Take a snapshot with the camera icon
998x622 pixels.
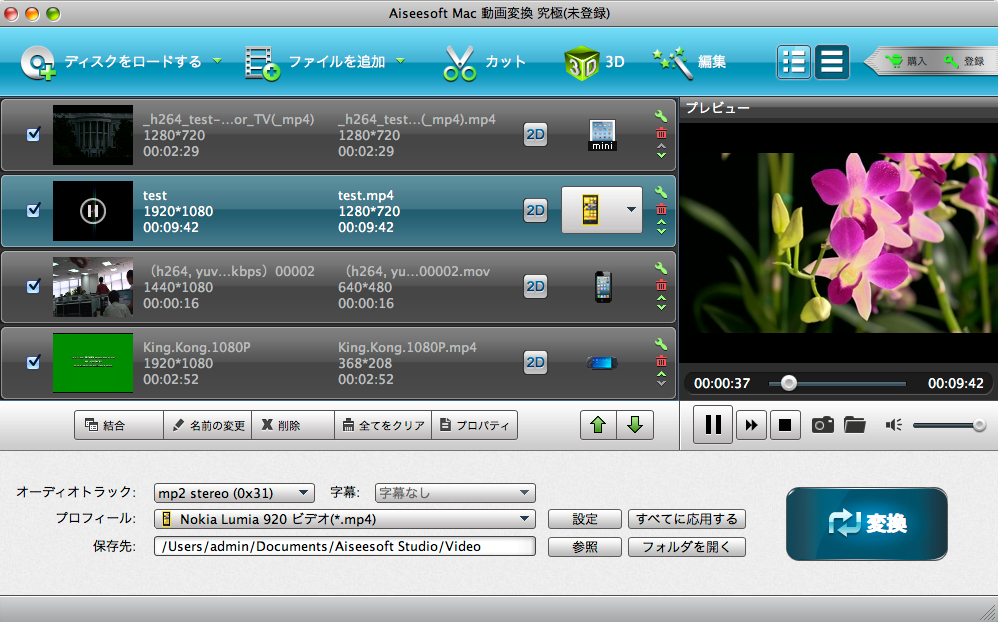(822, 425)
